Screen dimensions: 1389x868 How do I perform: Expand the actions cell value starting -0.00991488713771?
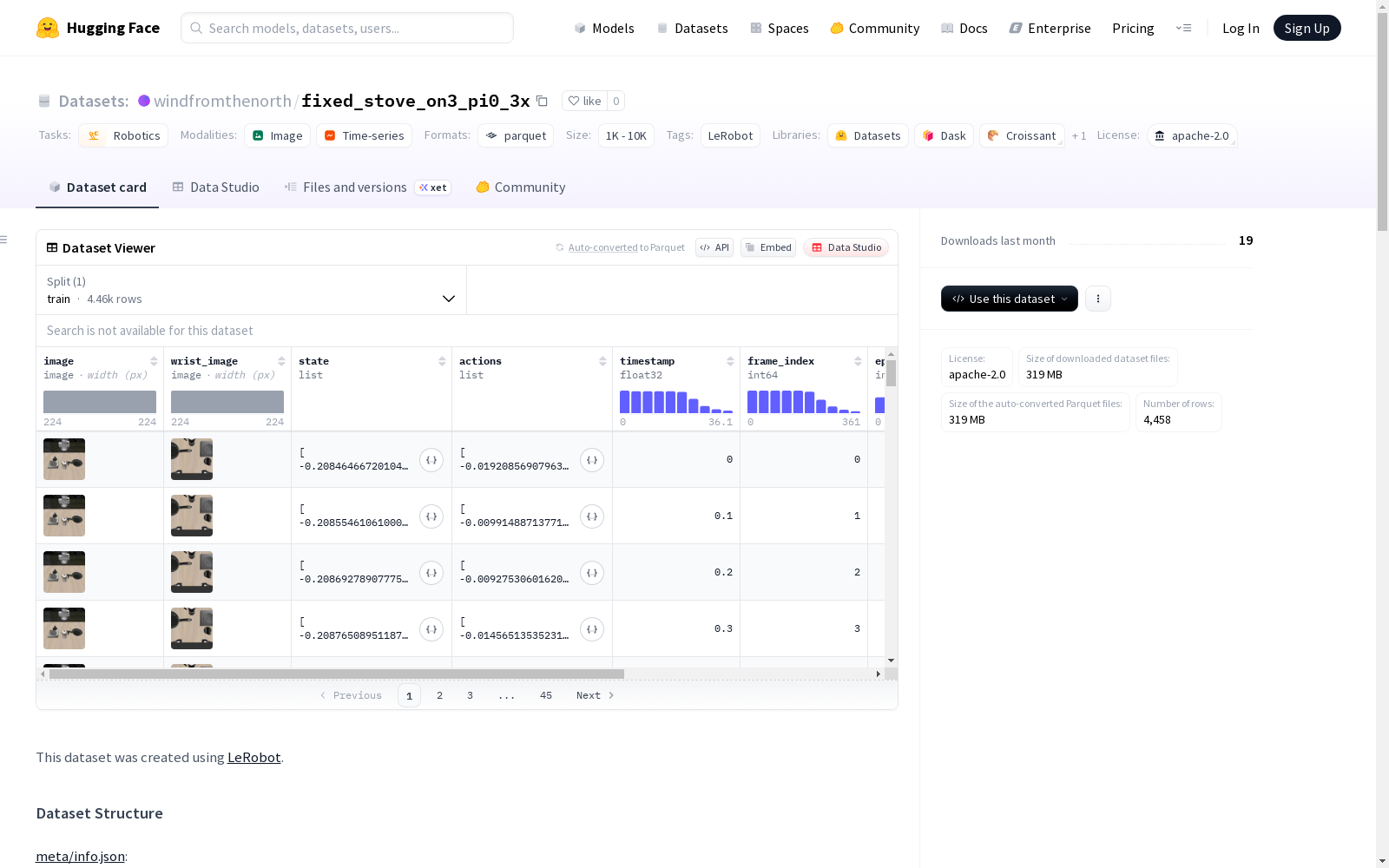pyautogui.click(x=592, y=516)
